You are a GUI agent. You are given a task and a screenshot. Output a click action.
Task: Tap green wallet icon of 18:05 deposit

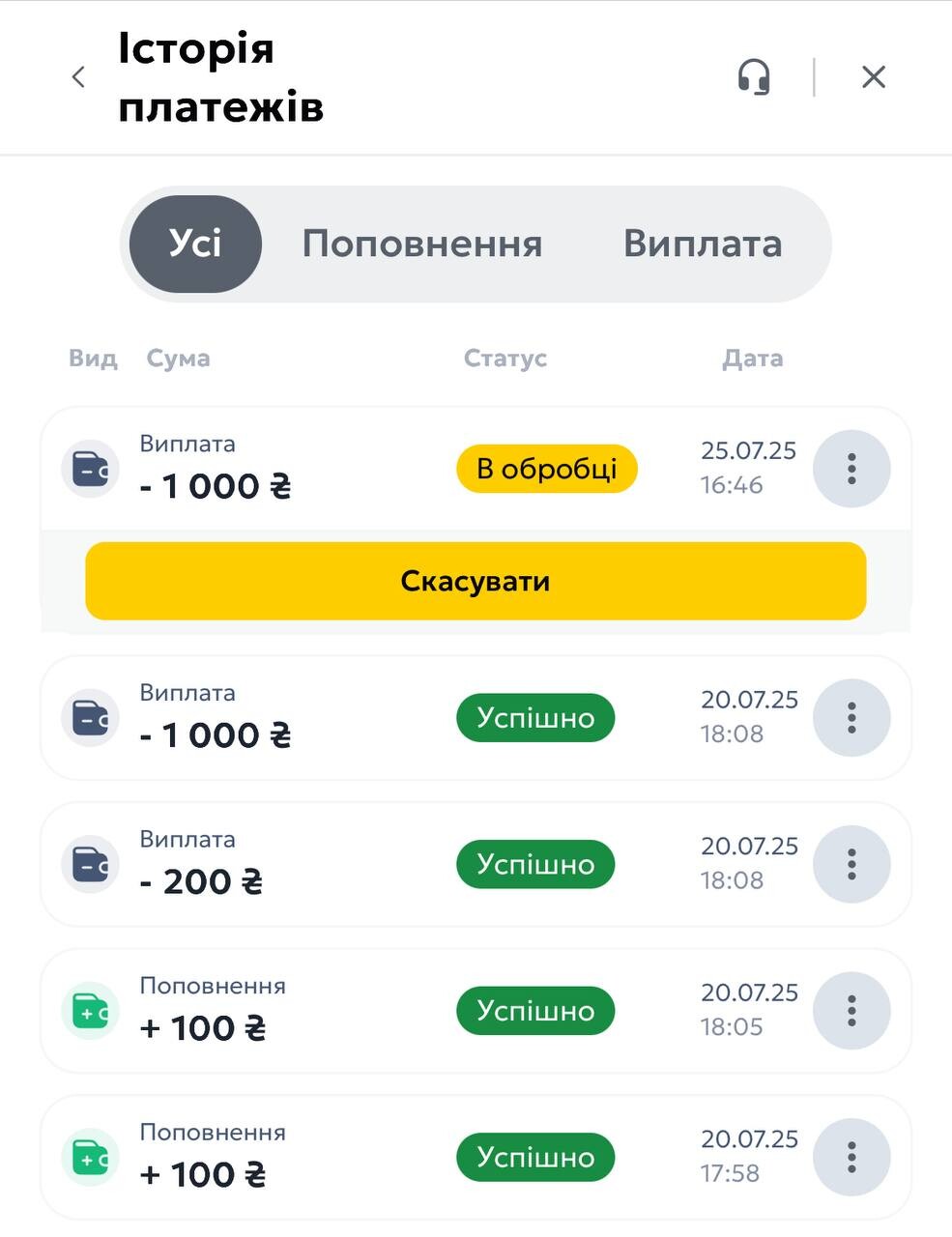coord(90,1011)
